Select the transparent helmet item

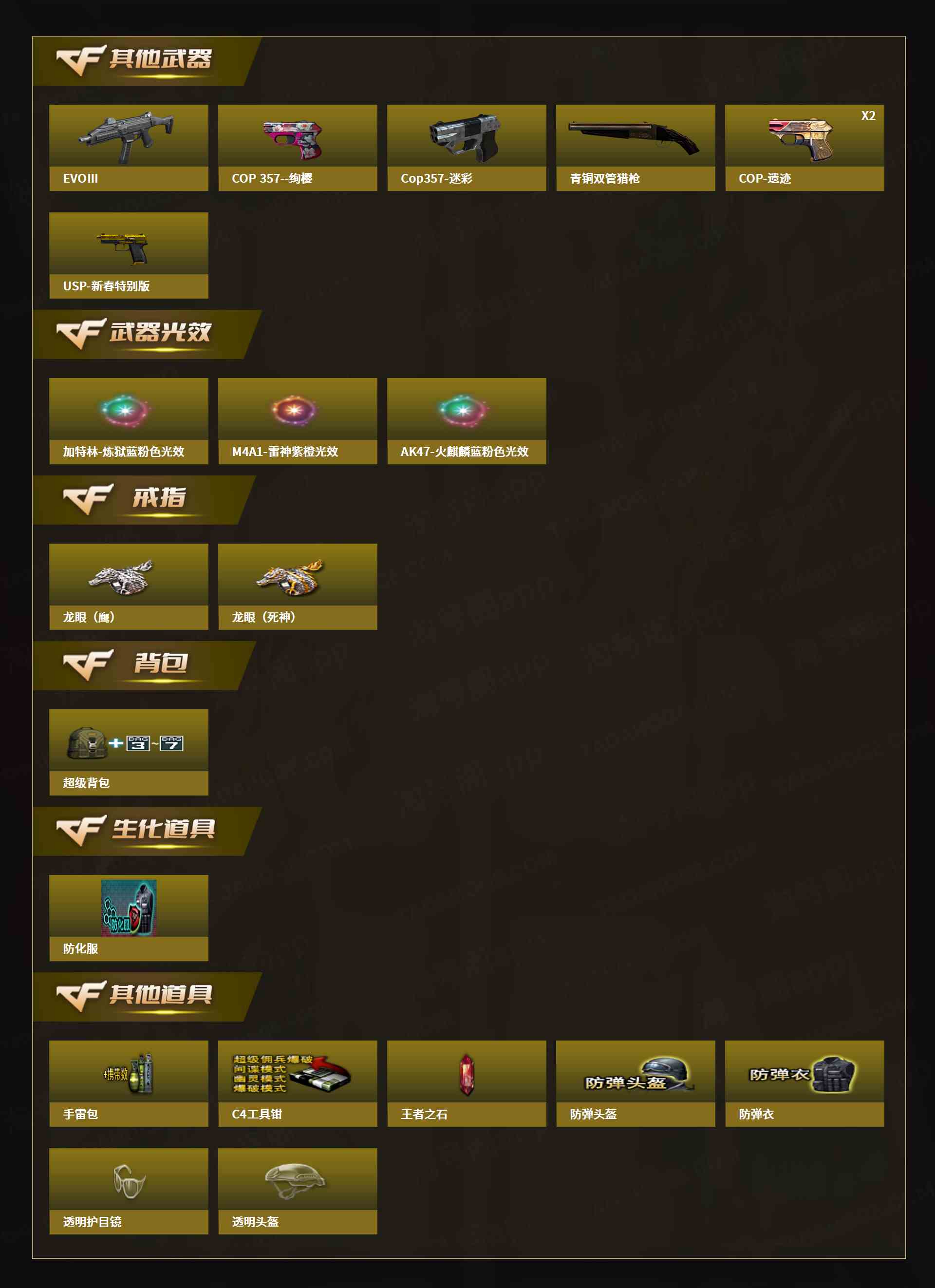click(x=295, y=1181)
